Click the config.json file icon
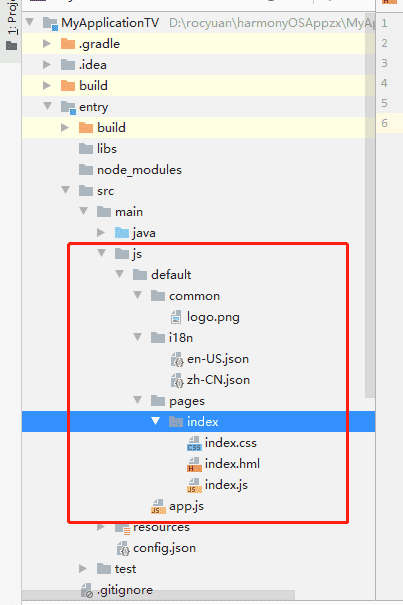 click(123, 548)
